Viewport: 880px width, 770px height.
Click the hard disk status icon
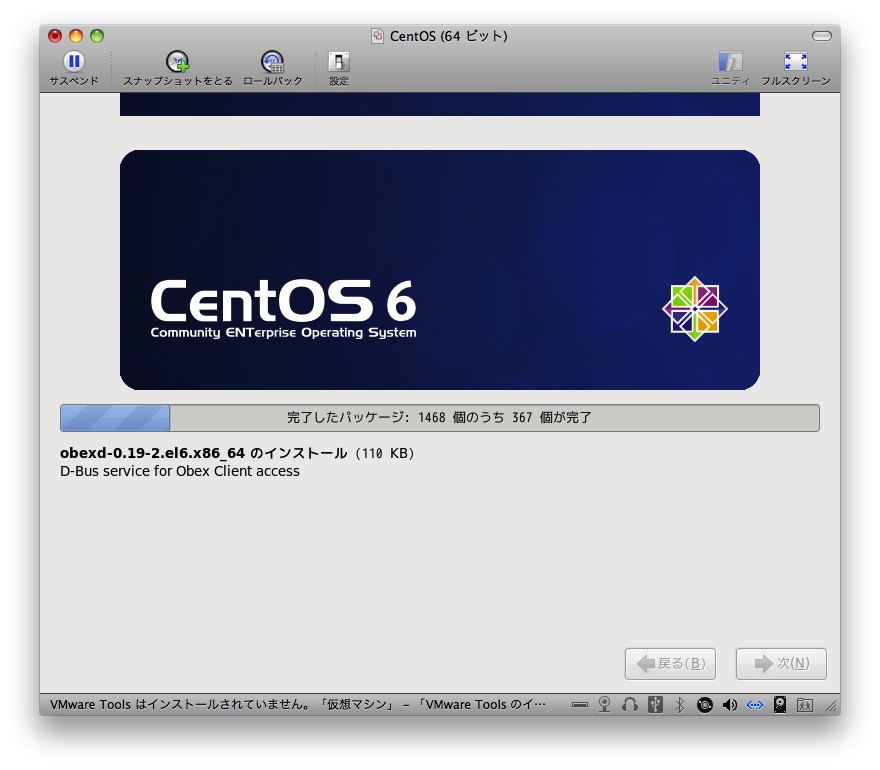point(780,704)
